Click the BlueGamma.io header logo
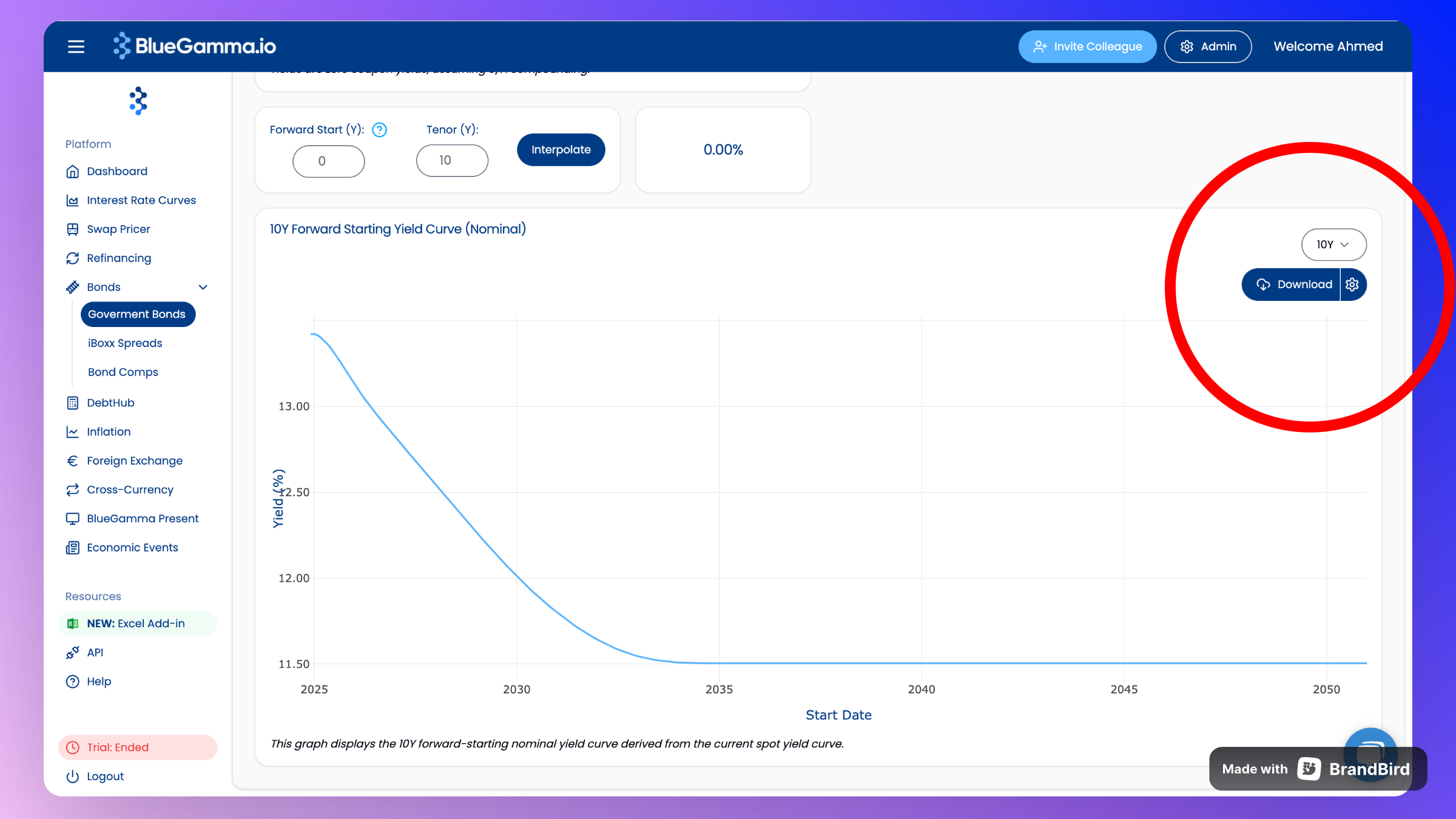 click(195, 46)
